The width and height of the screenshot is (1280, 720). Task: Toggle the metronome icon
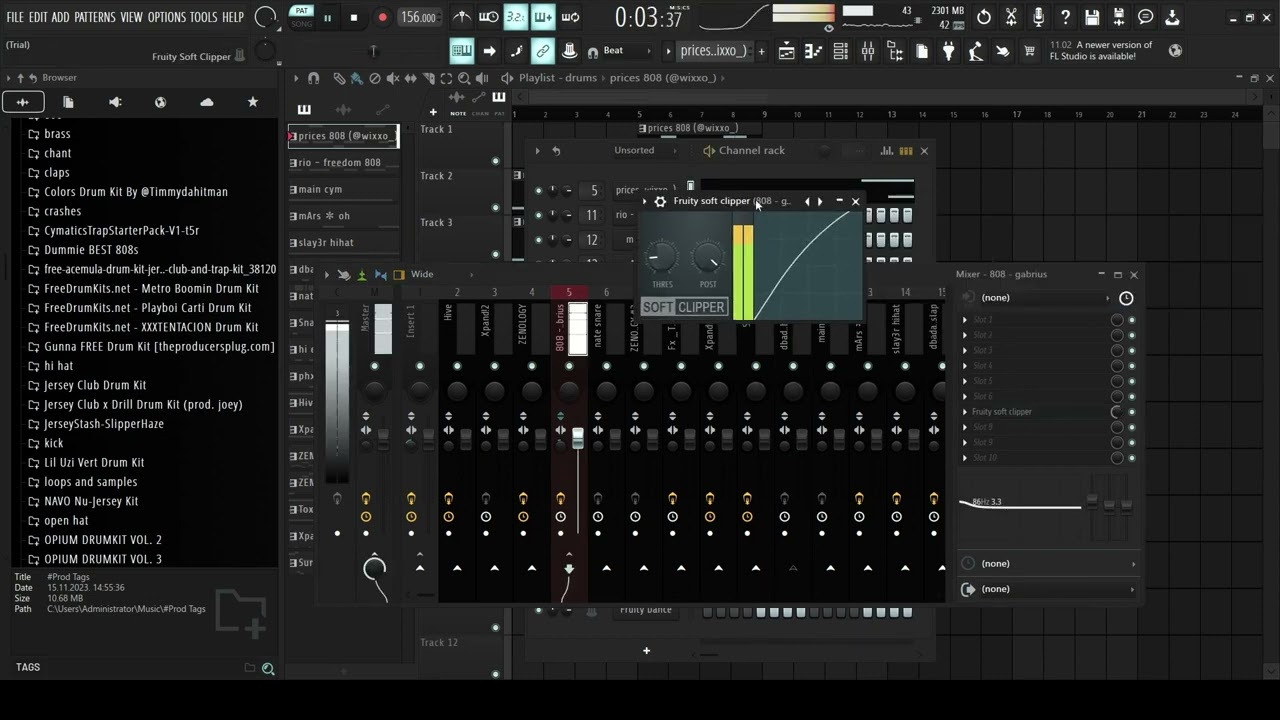pos(462,17)
